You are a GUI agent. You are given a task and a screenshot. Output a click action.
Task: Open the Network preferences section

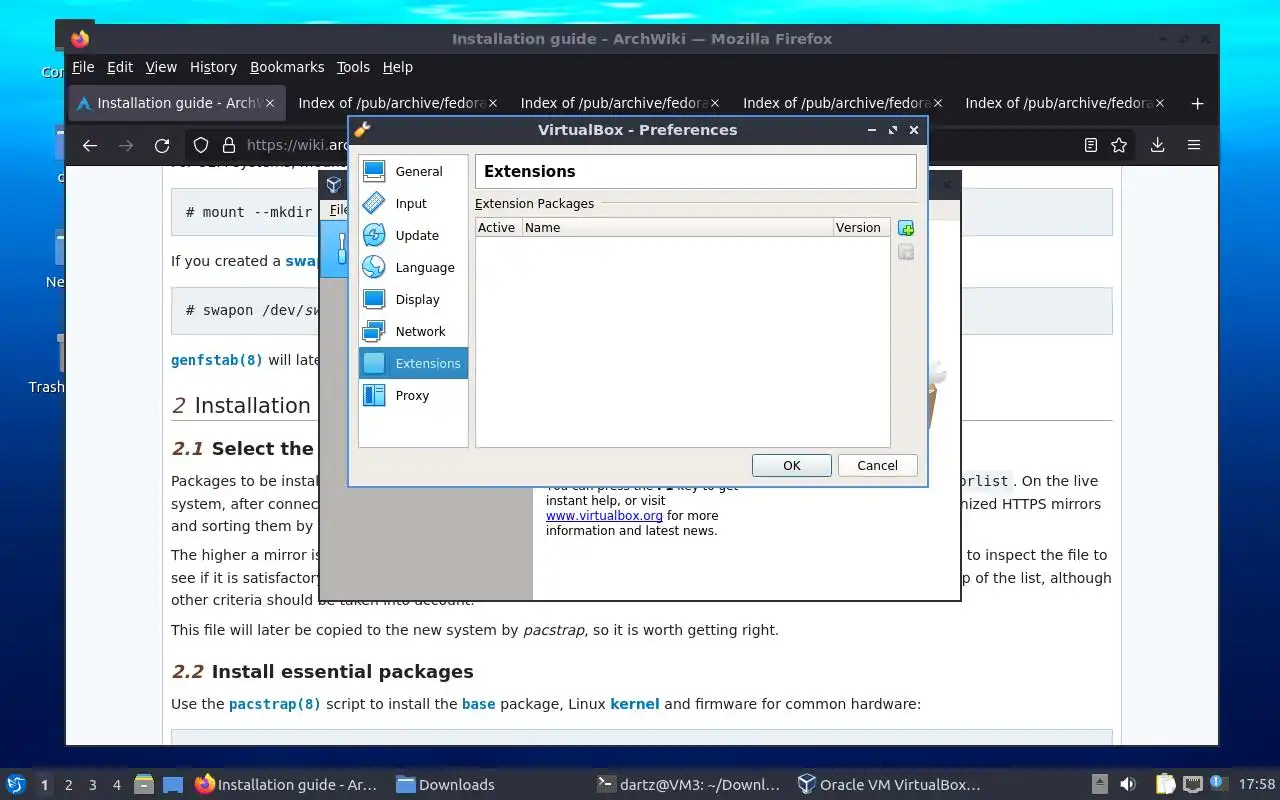[413, 331]
